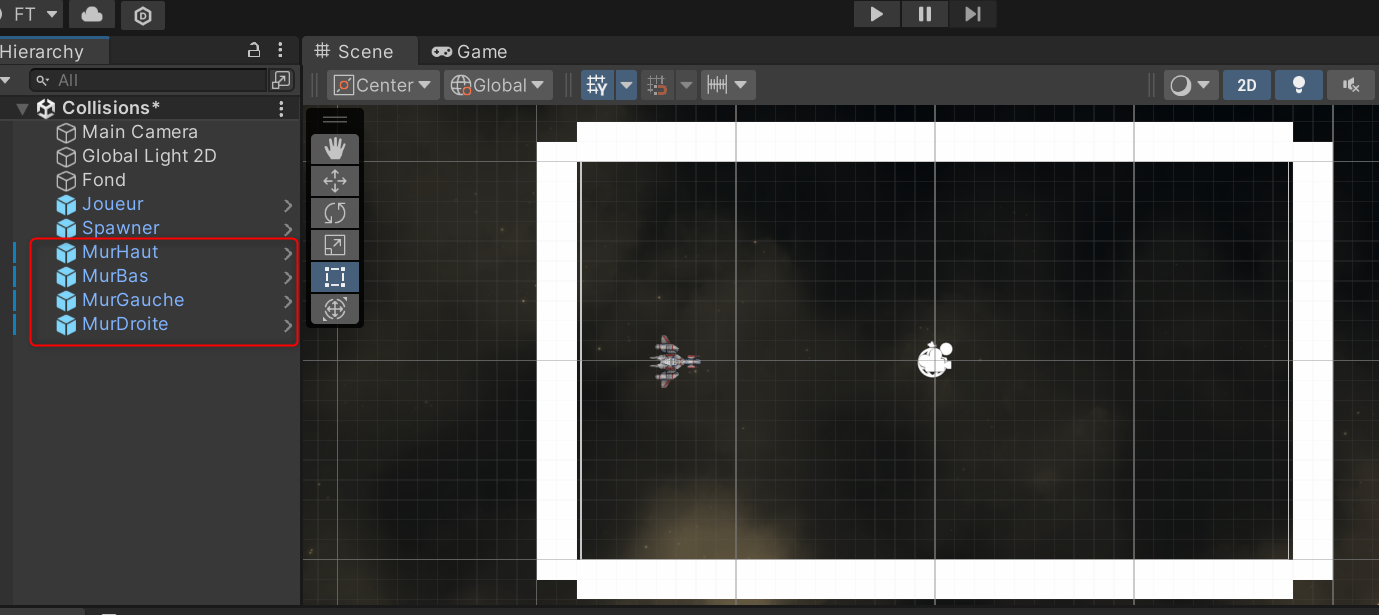Collapse the Collisions scene foldout
This screenshot has width=1379, height=615.
point(22,108)
